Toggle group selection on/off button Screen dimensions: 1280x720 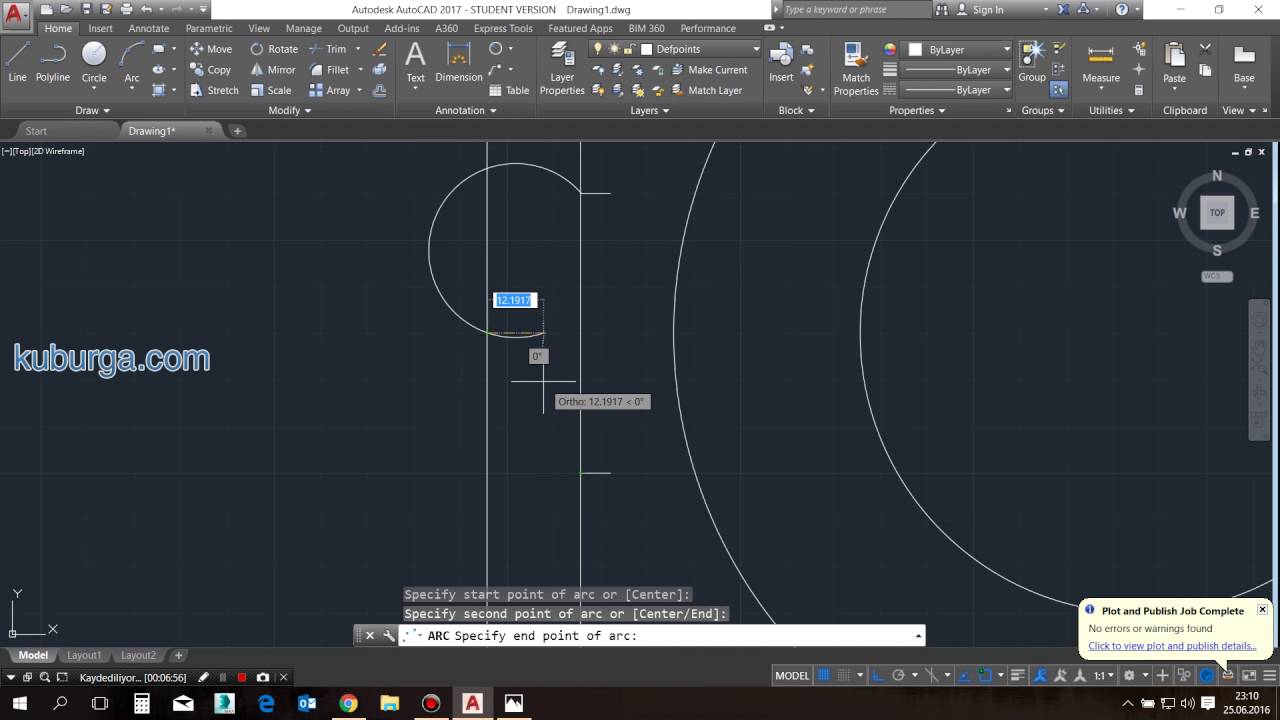[x=1058, y=90]
